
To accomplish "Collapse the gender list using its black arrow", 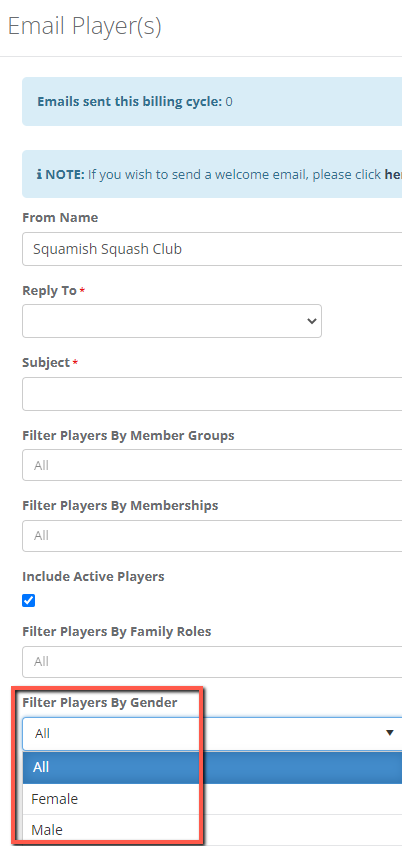I will coord(390,733).
